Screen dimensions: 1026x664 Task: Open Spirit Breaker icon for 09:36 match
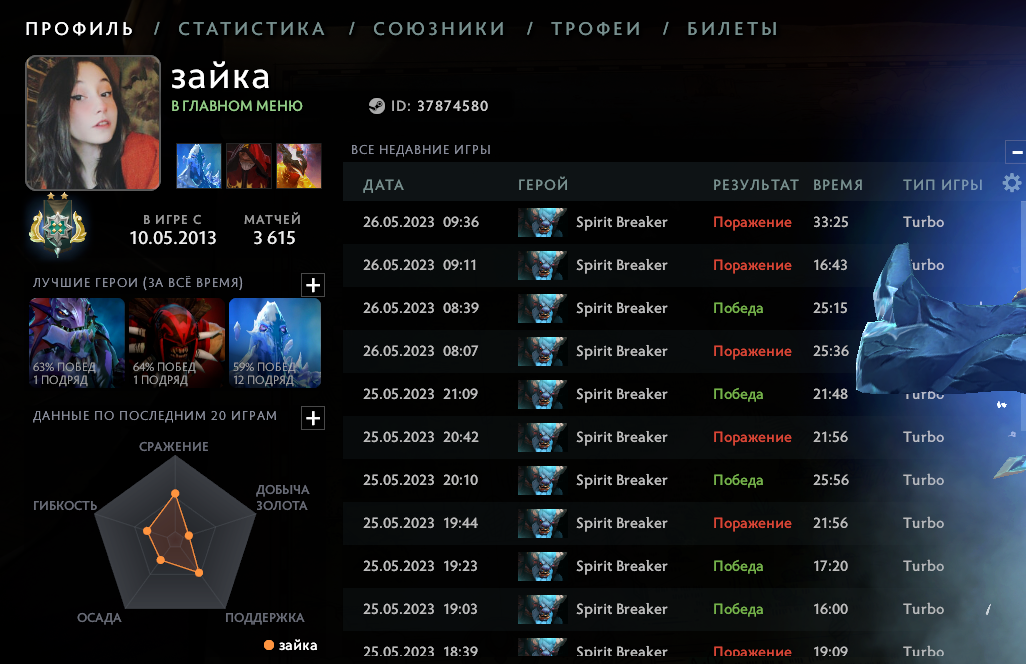(542, 222)
